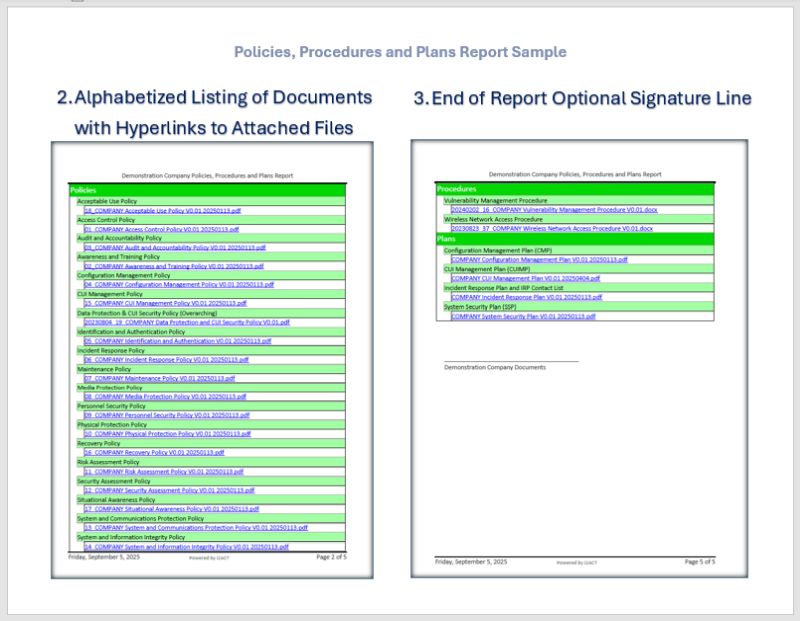Open the Awareness and Training Policy pdf link
The image size is (800, 621).
click(173, 266)
